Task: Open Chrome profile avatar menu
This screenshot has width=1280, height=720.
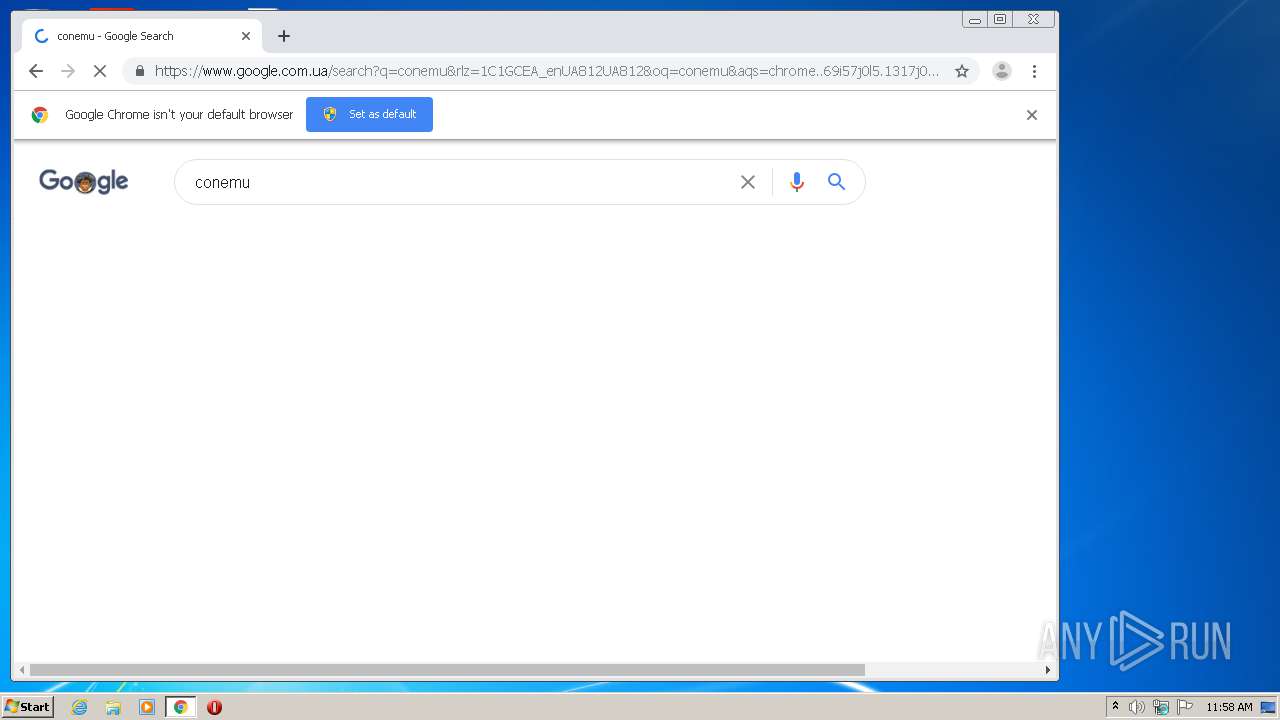Action: click(x=1002, y=71)
